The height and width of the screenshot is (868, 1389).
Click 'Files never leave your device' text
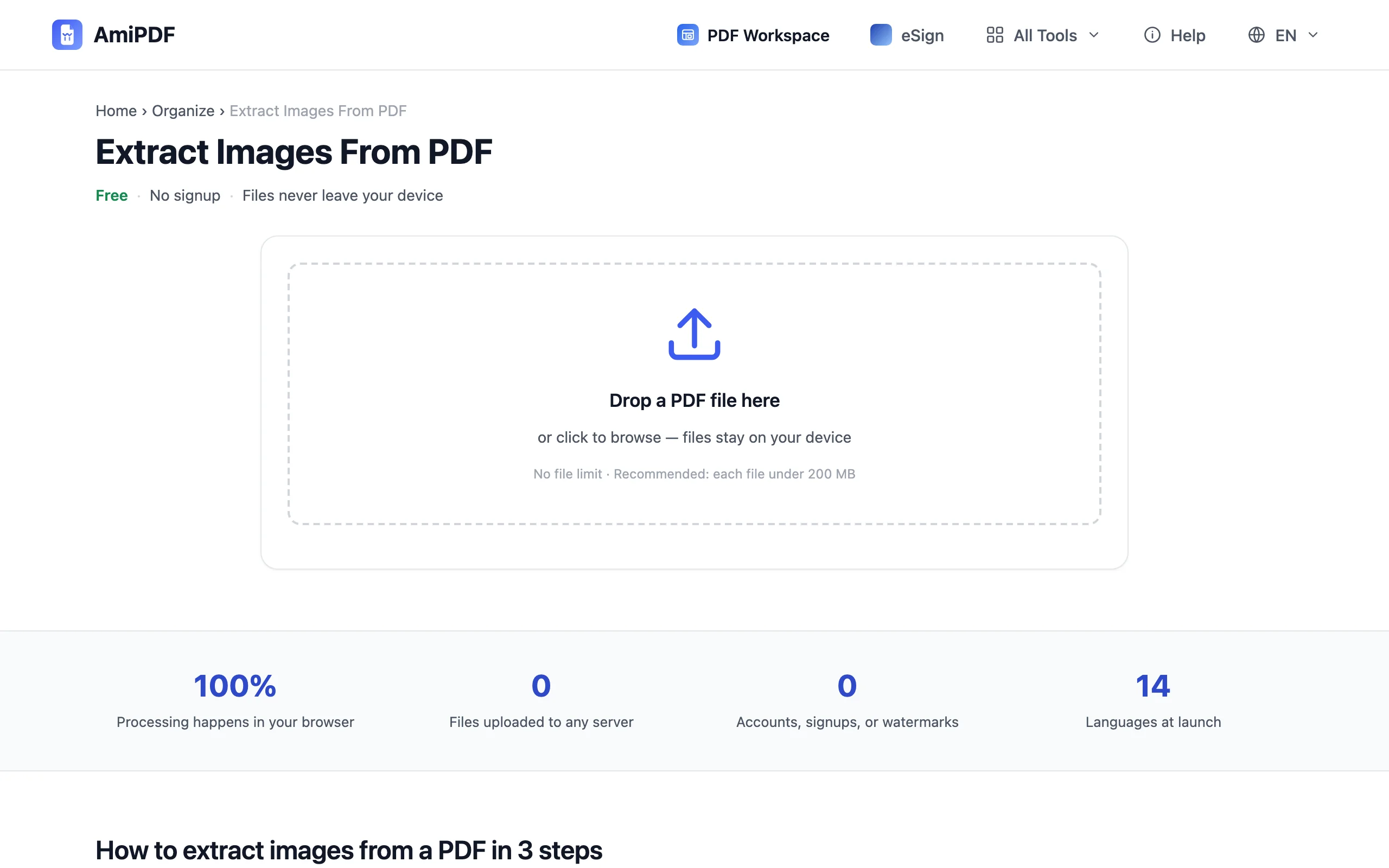pyautogui.click(x=343, y=196)
